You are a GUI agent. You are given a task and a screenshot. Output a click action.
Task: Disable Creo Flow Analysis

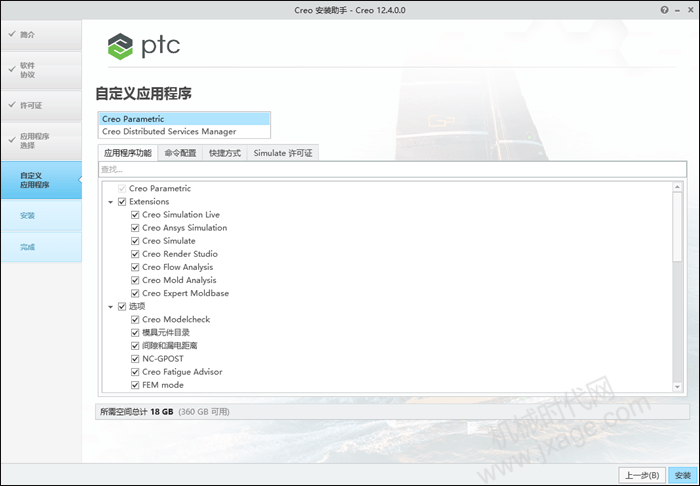click(x=135, y=267)
